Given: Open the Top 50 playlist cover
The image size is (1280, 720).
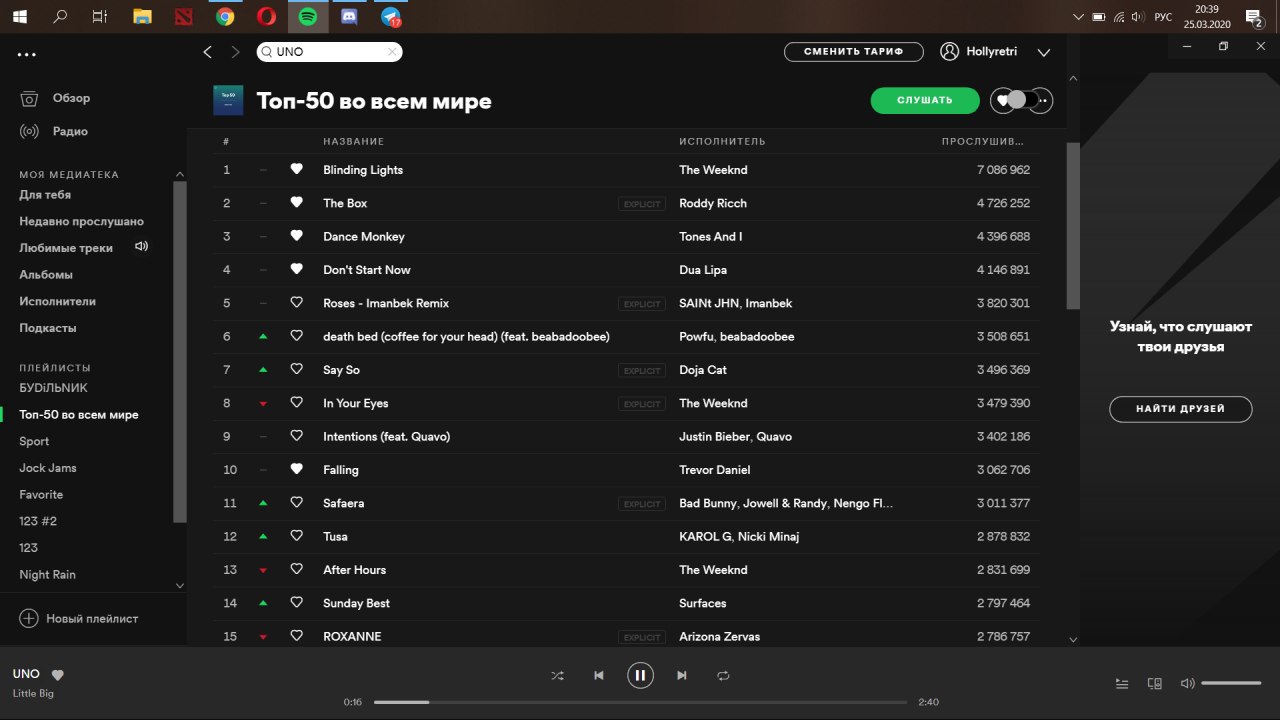Looking at the screenshot, I should click(228, 100).
